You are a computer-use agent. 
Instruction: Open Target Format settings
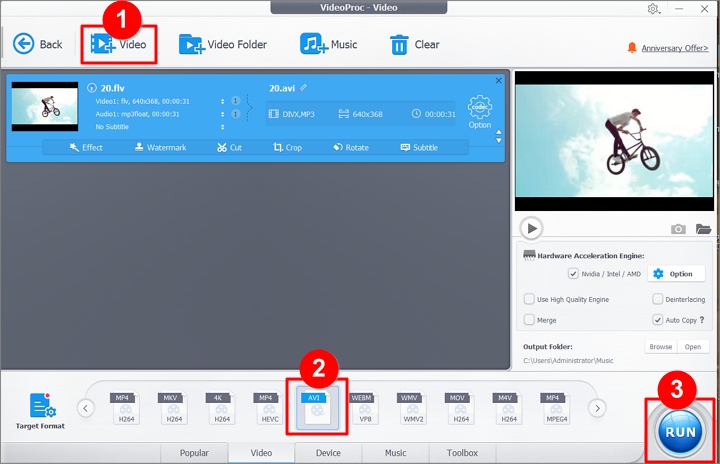click(40, 411)
